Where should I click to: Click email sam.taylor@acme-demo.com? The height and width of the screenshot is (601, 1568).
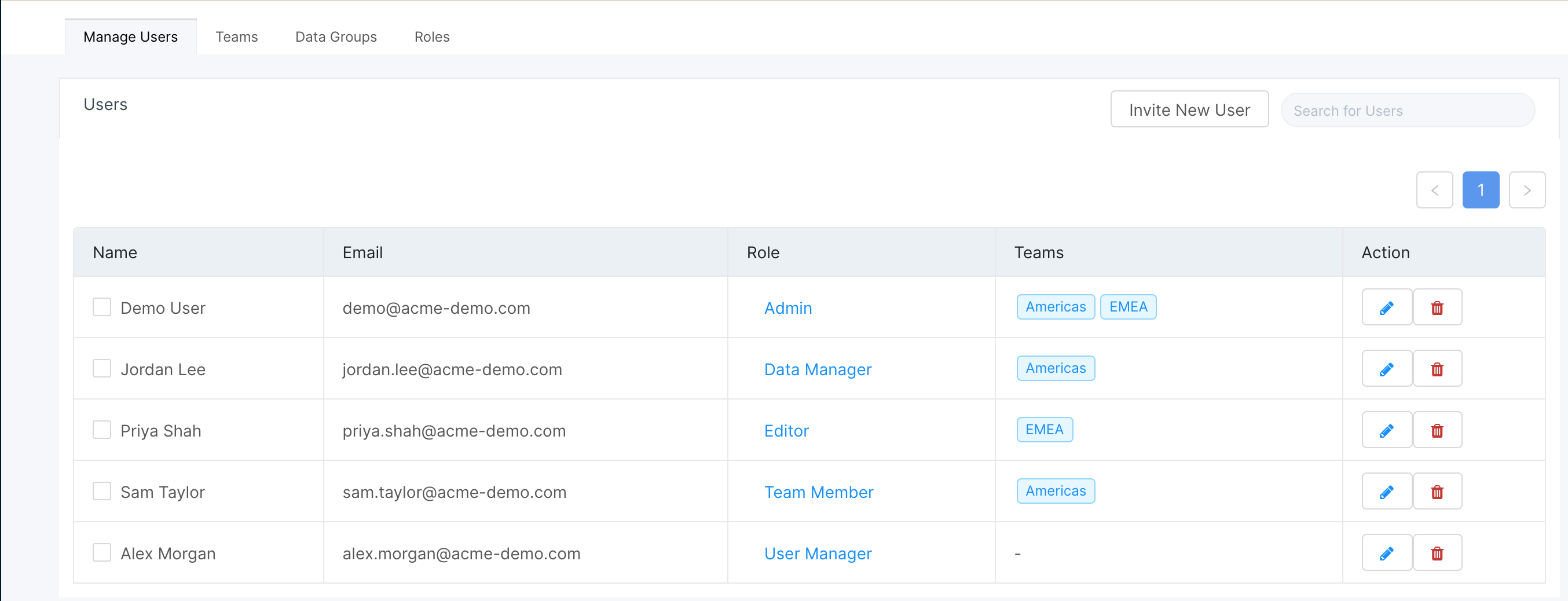(455, 492)
